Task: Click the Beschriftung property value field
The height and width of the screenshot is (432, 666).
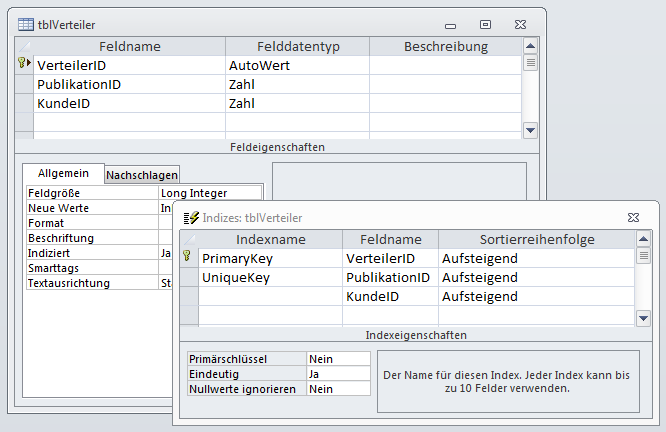Action: [x=166, y=238]
